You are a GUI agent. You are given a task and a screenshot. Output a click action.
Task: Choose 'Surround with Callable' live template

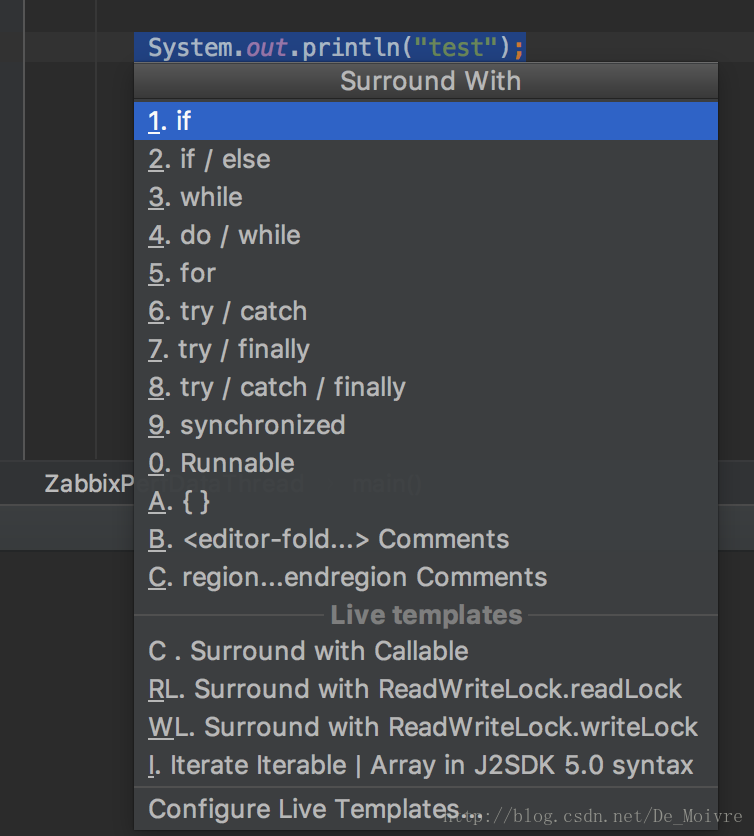pyautogui.click(x=426, y=652)
